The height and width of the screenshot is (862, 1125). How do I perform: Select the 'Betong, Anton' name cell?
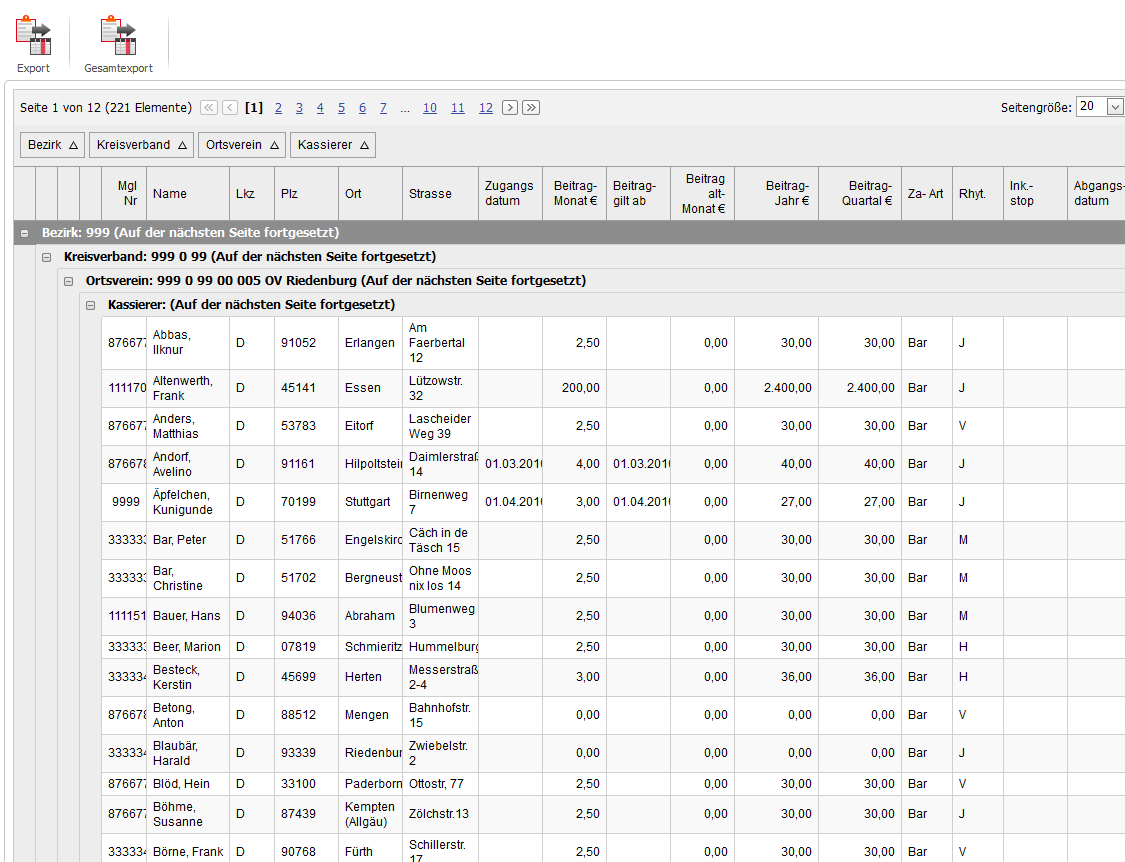pos(188,716)
